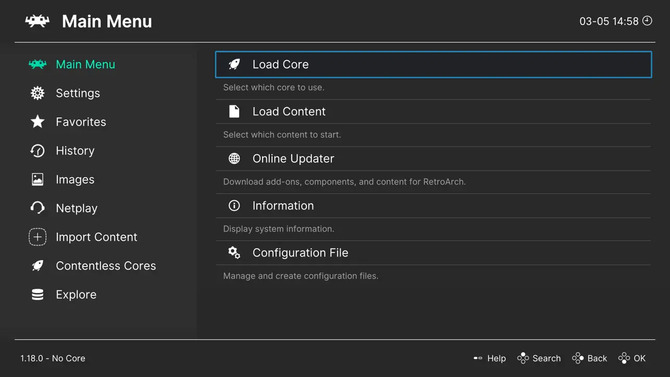Click 'Select which core to use.' description
The height and width of the screenshot is (377, 670).
click(274, 88)
